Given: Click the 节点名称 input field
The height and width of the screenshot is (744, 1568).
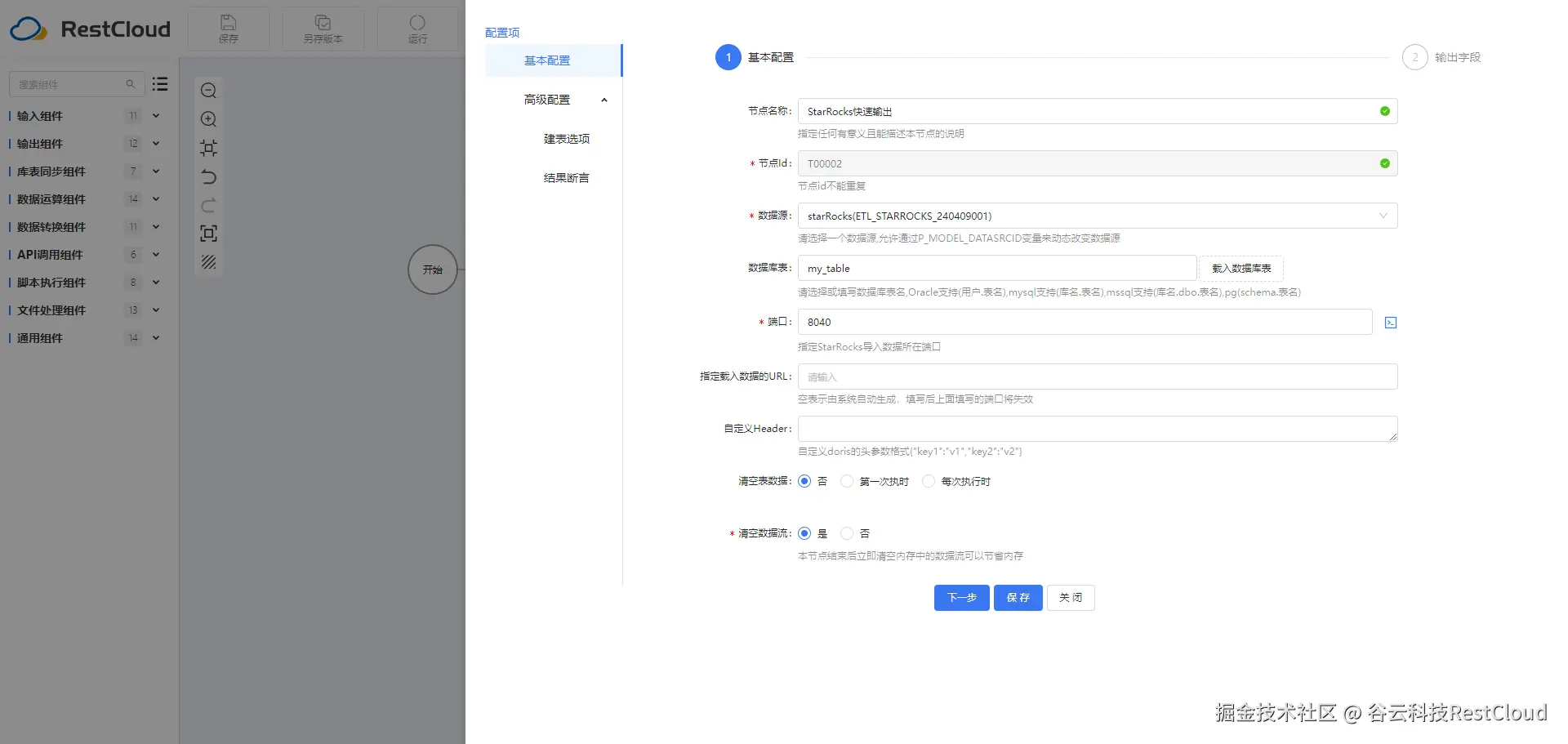Looking at the screenshot, I should point(1098,111).
